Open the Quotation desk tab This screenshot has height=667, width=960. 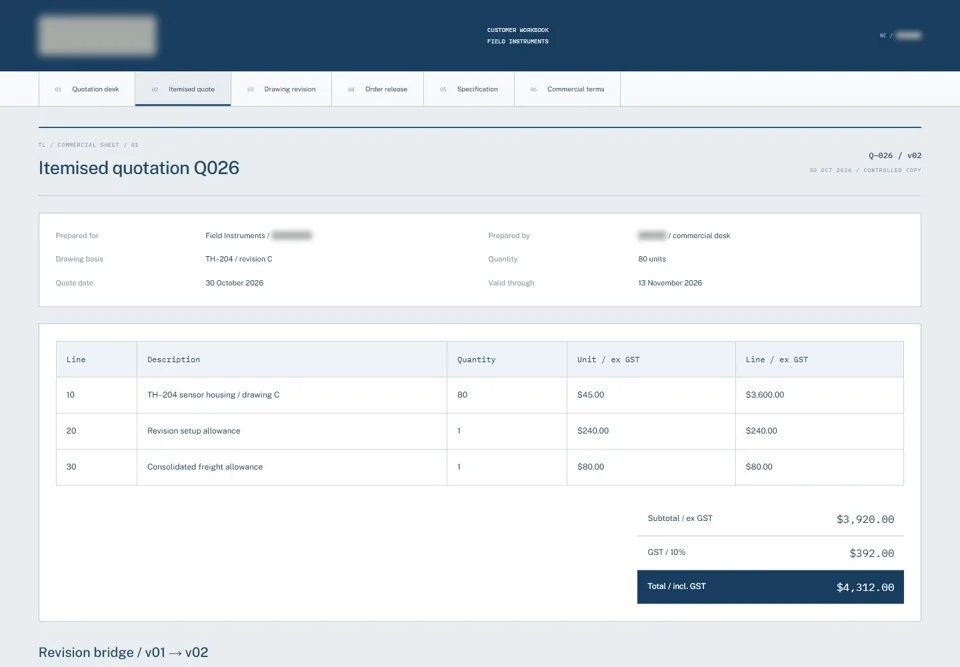point(87,89)
